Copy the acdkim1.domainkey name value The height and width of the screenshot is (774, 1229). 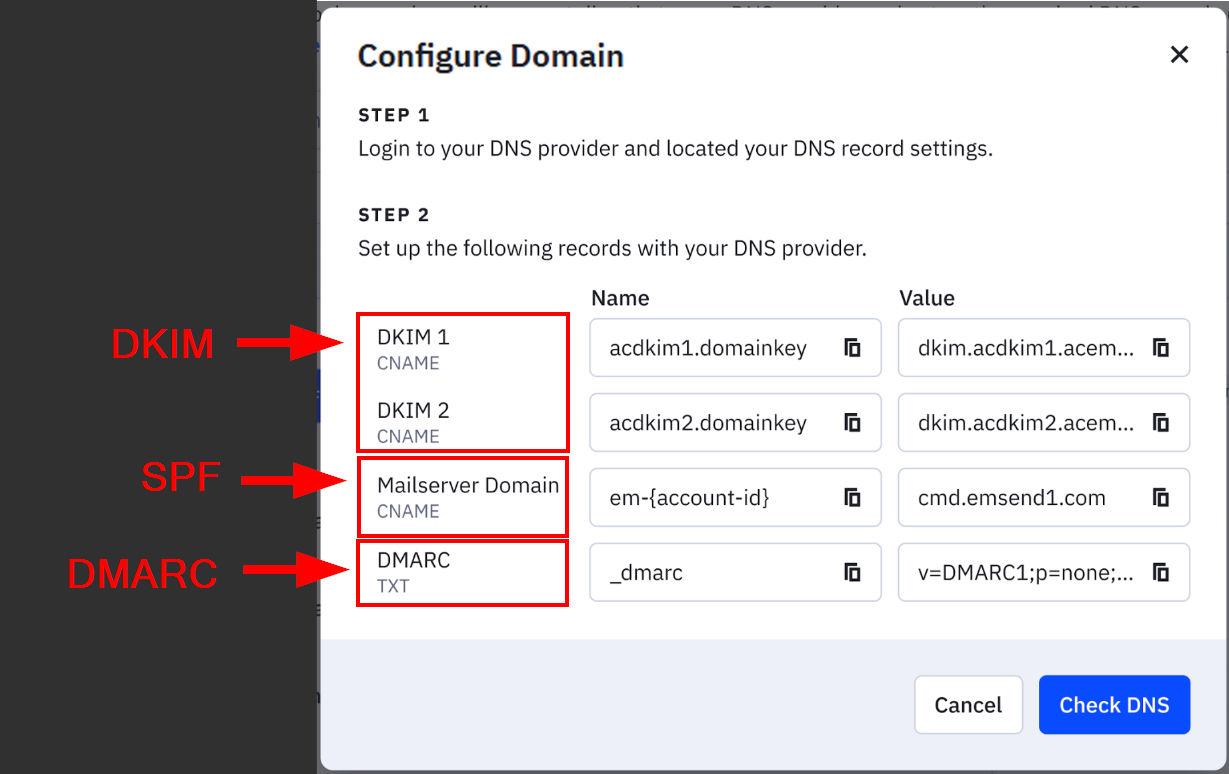(852, 348)
